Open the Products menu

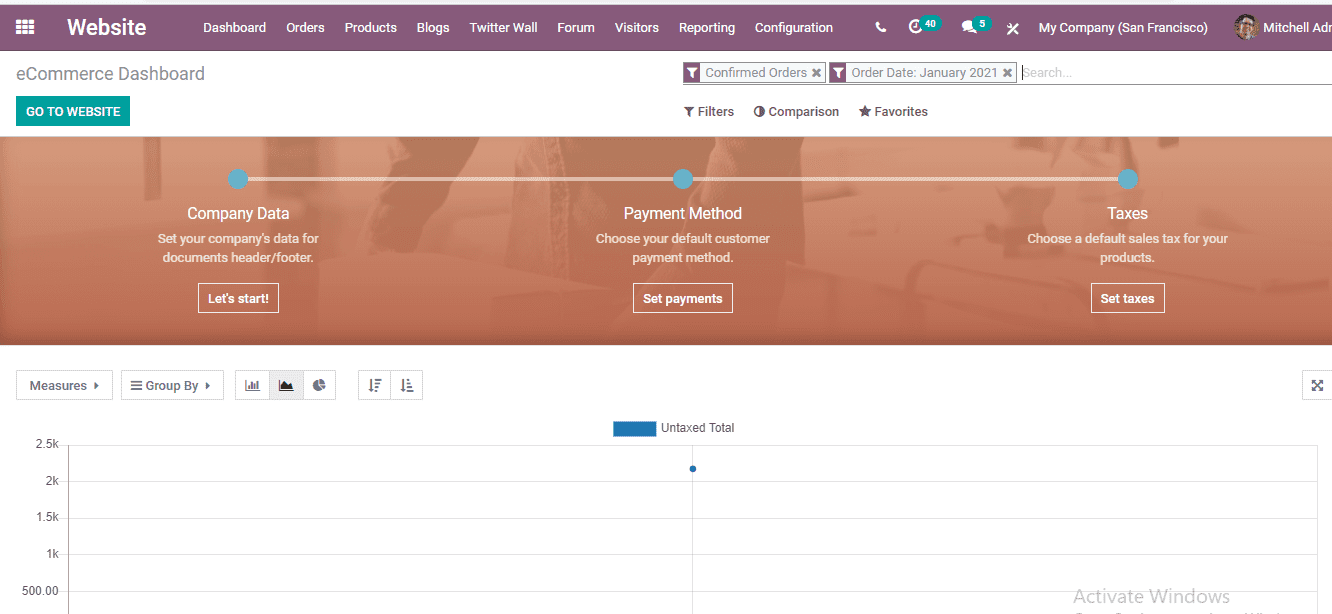pyautogui.click(x=371, y=28)
